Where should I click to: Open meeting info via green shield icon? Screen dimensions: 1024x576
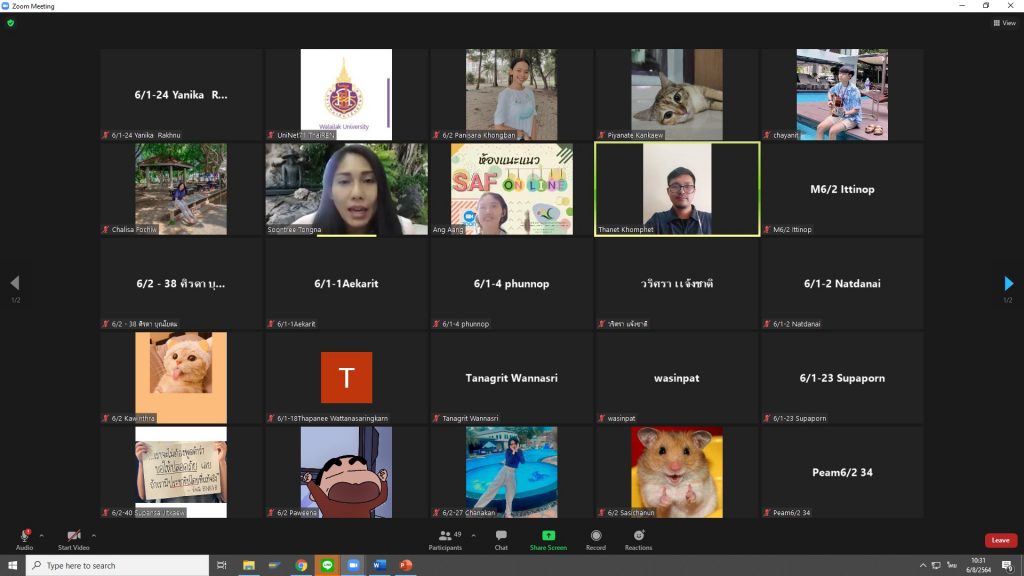9,22
